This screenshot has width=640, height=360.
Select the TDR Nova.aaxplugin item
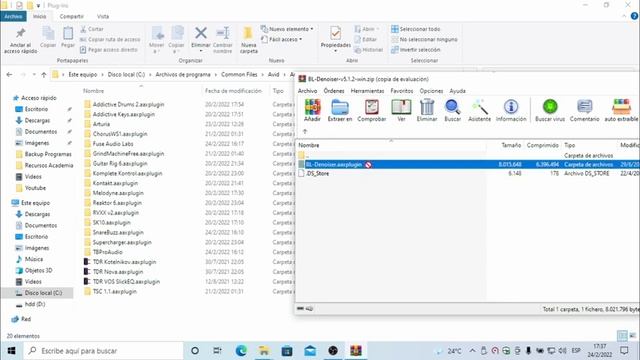click(118, 272)
